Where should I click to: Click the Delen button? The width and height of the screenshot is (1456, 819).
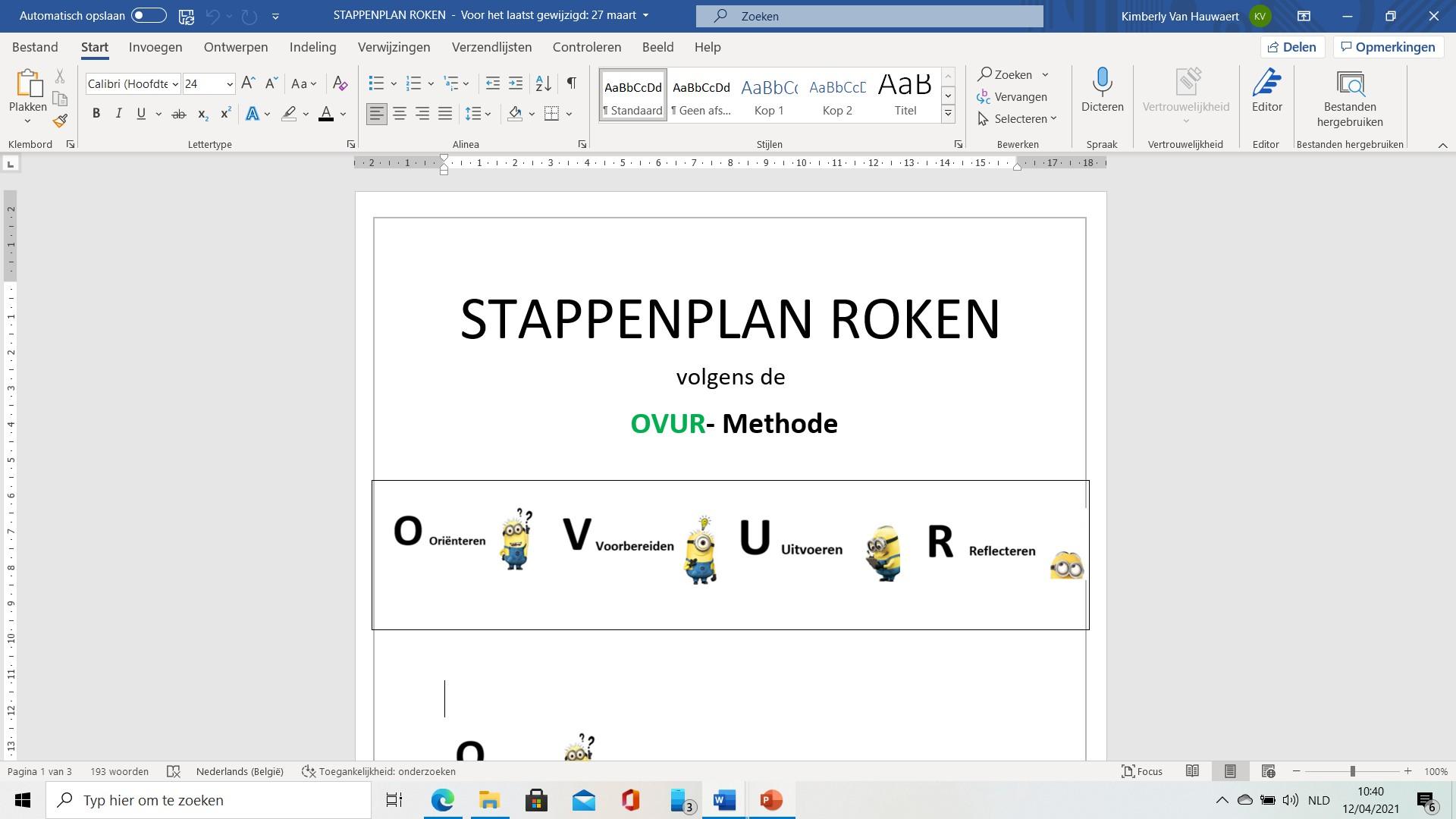pos(1291,47)
